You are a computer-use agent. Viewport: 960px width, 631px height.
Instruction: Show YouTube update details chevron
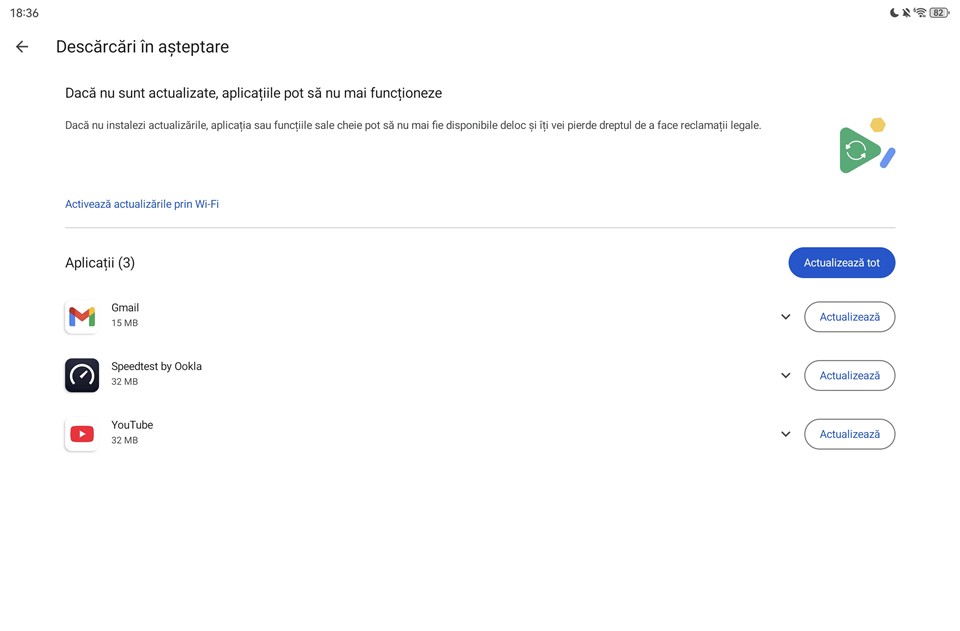(786, 434)
